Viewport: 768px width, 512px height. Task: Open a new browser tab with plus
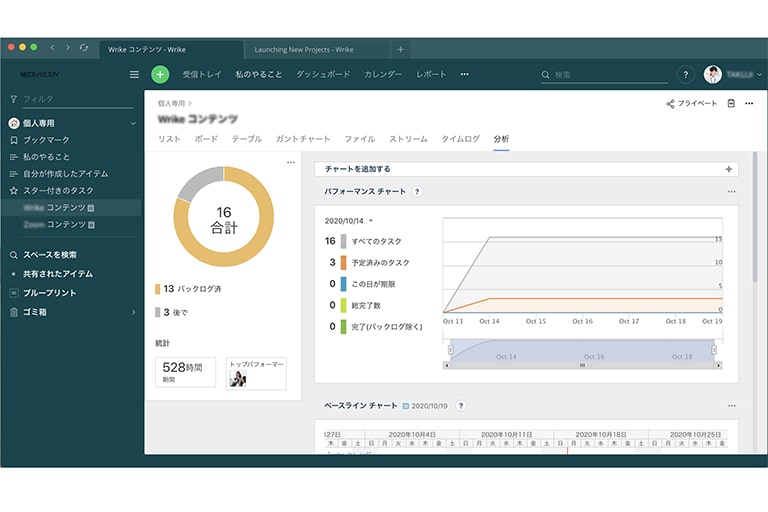400,49
